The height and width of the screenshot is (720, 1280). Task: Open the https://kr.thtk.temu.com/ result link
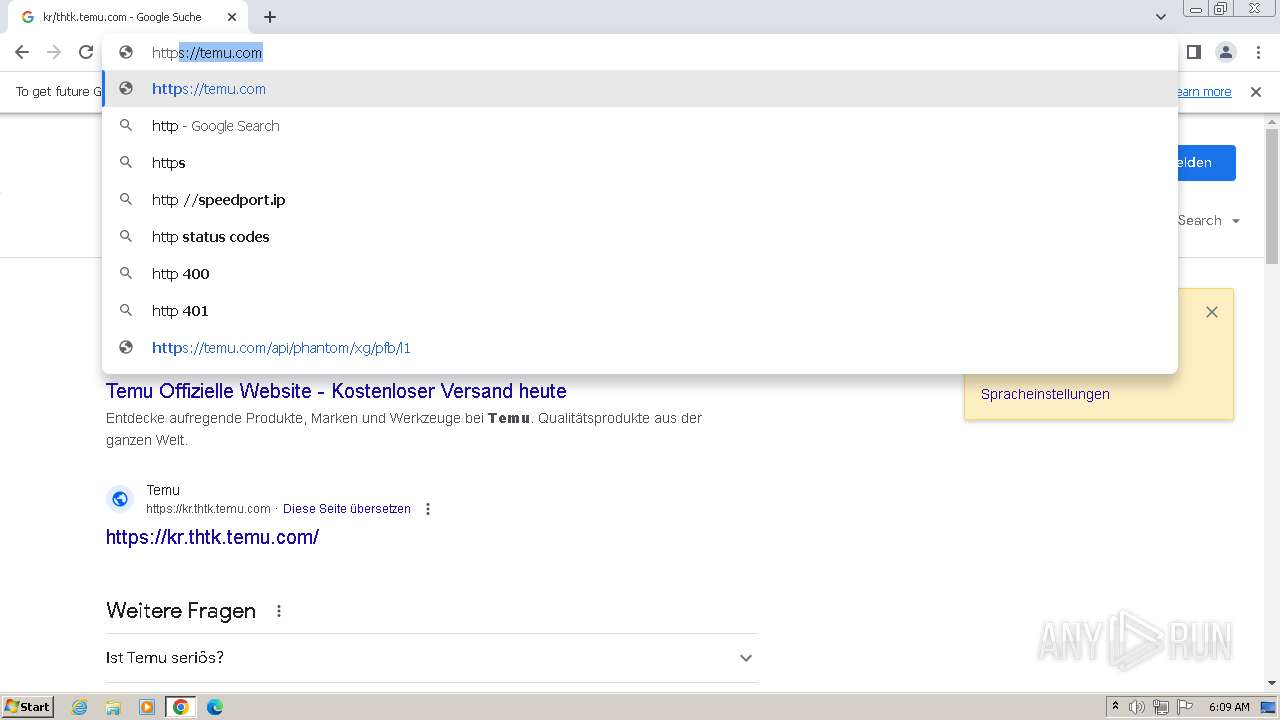coord(212,537)
